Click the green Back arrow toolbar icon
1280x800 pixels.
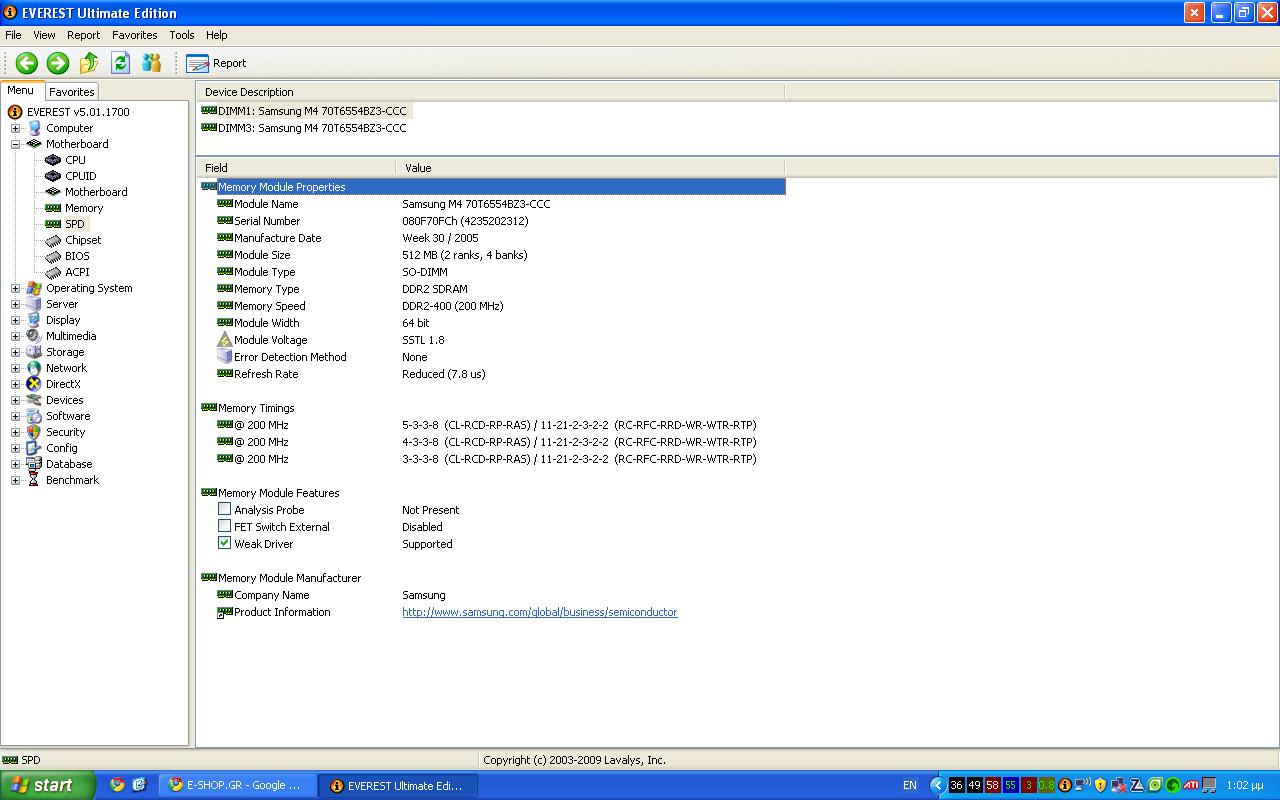tap(27, 63)
